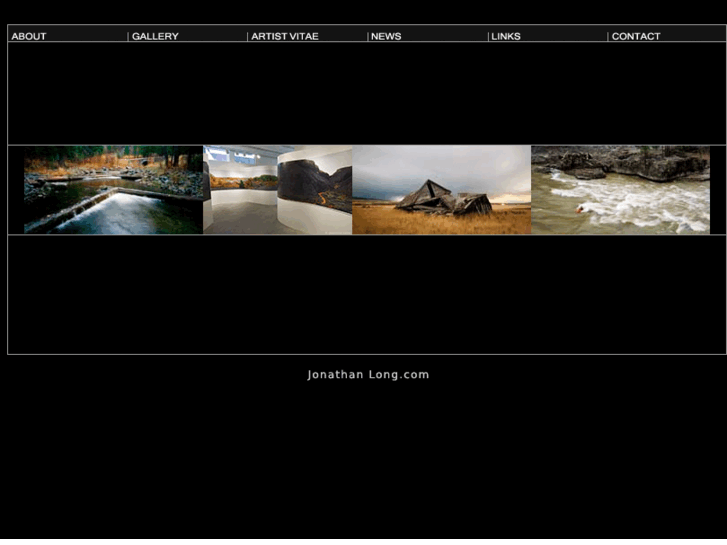Viewport: 727px width, 545px height.
Task: Click the CONTACT navigation item
Action: tap(636, 36)
